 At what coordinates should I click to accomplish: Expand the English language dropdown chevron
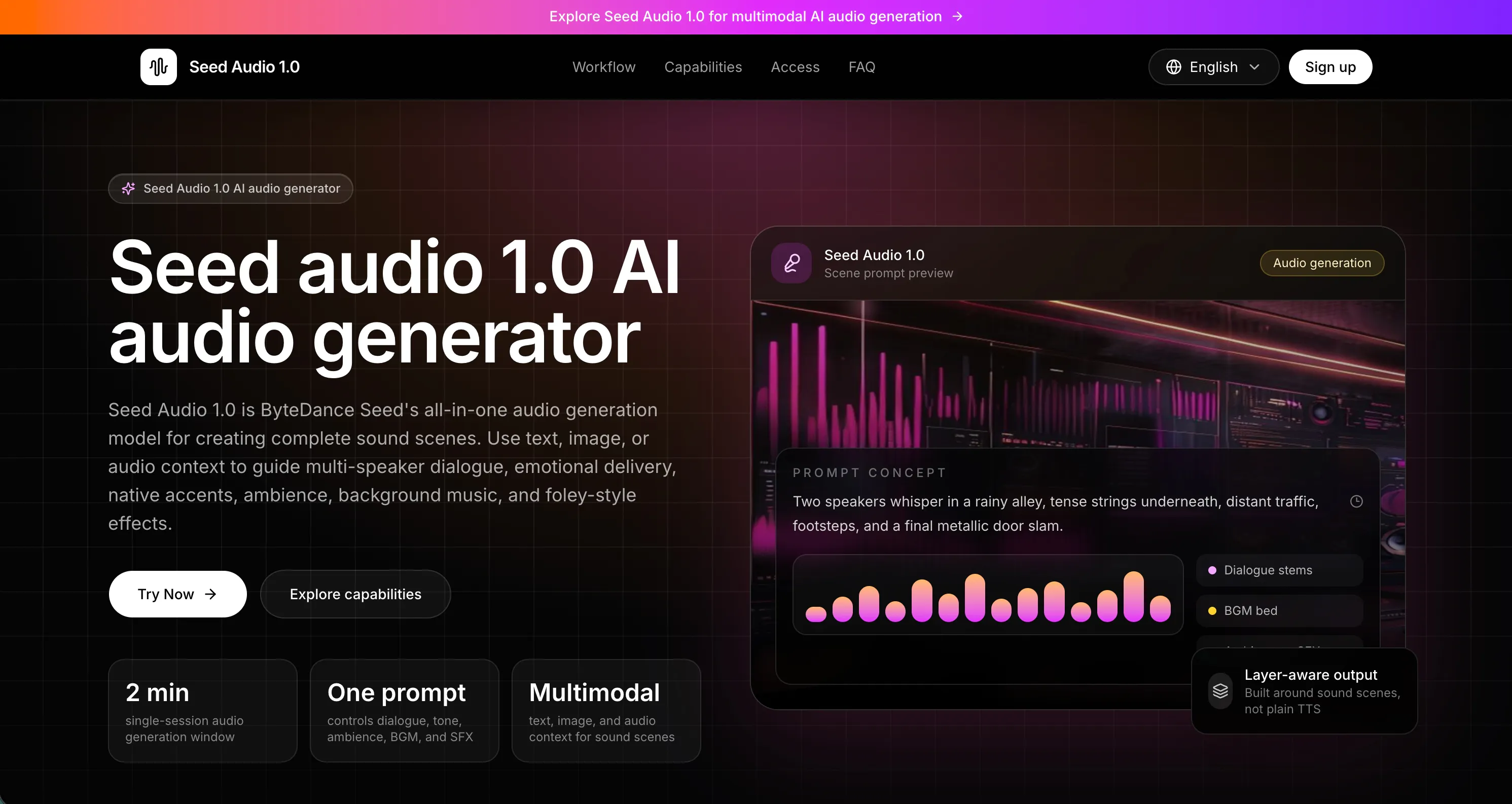(x=1254, y=67)
